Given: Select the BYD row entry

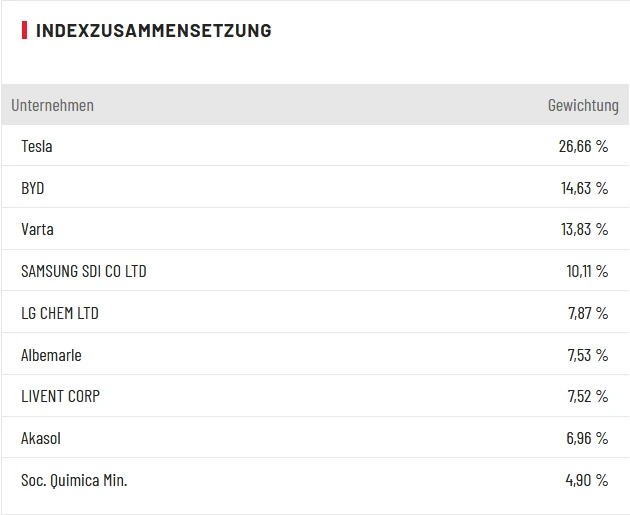Looking at the screenshot, I should [x=33, y=188].
